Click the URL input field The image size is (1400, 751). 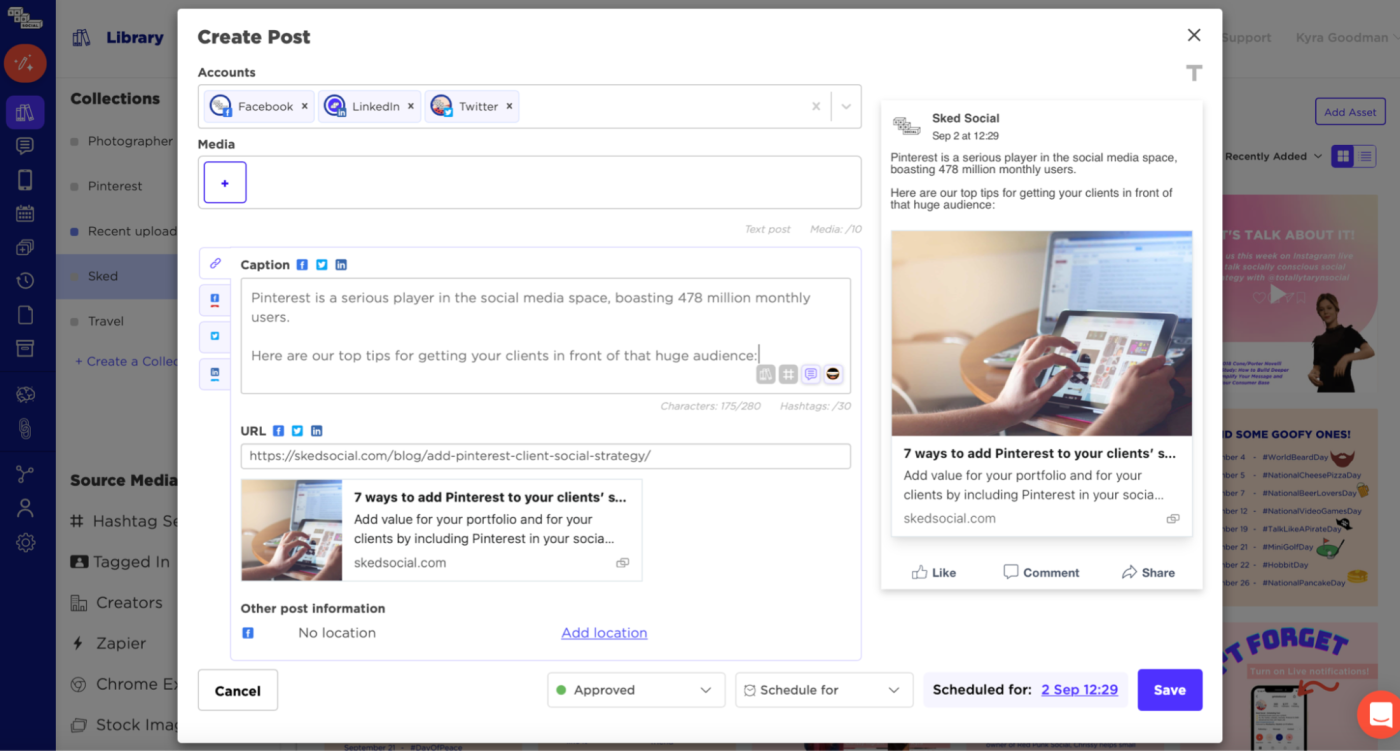(x=546, y=456)
